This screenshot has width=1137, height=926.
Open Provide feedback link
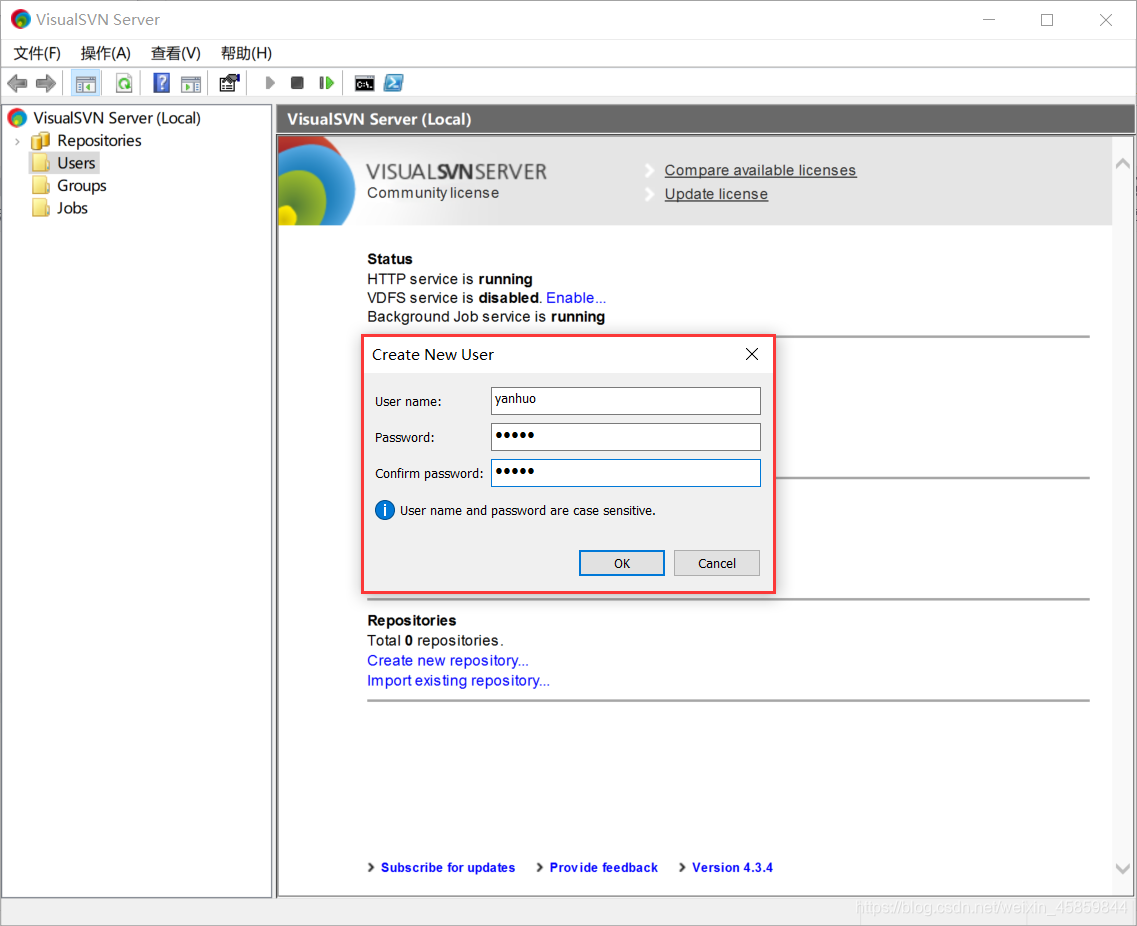[x=603, y=867]
